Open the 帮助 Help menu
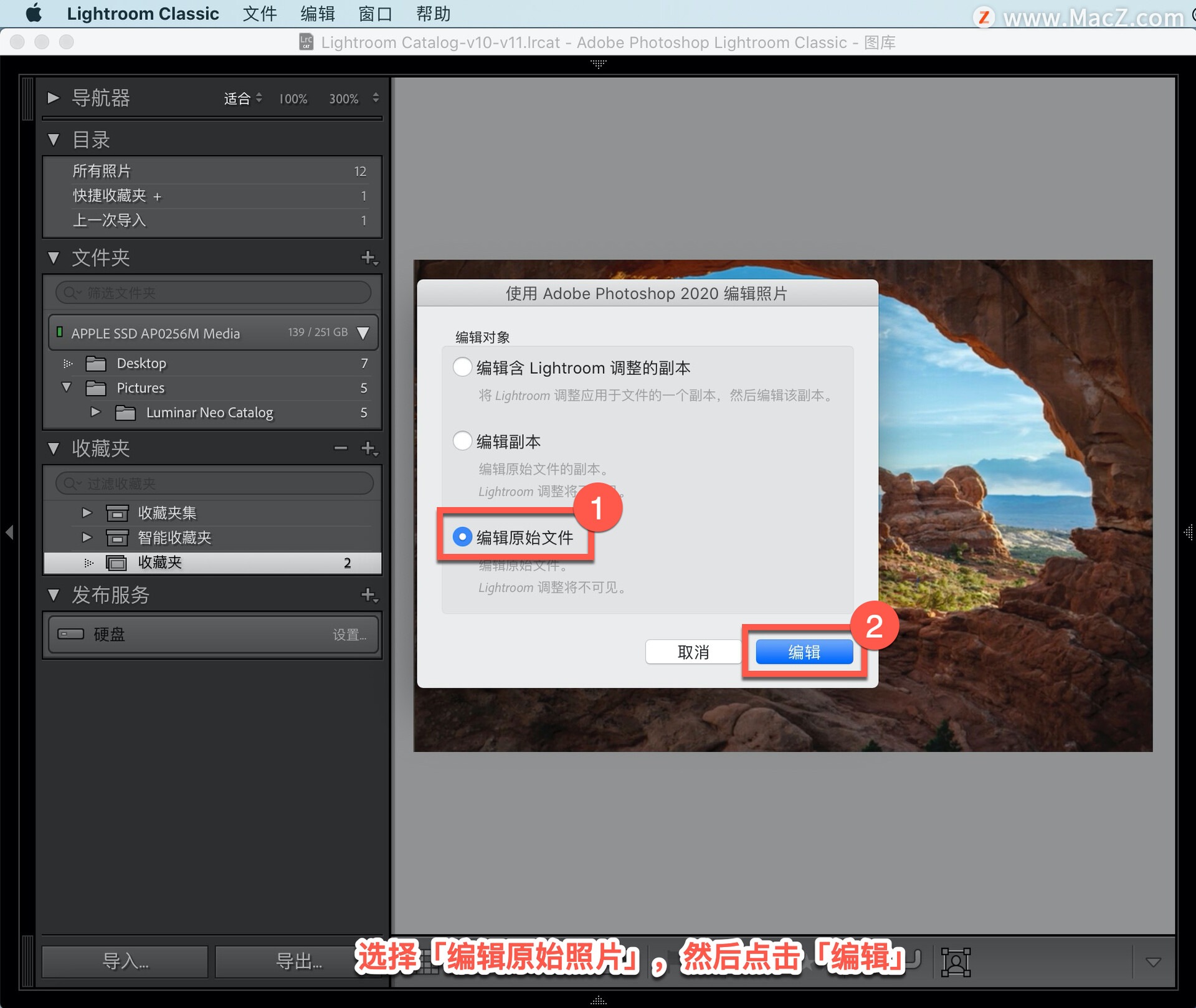This screenshot has height=1008, width=1196. pos(434,14)
